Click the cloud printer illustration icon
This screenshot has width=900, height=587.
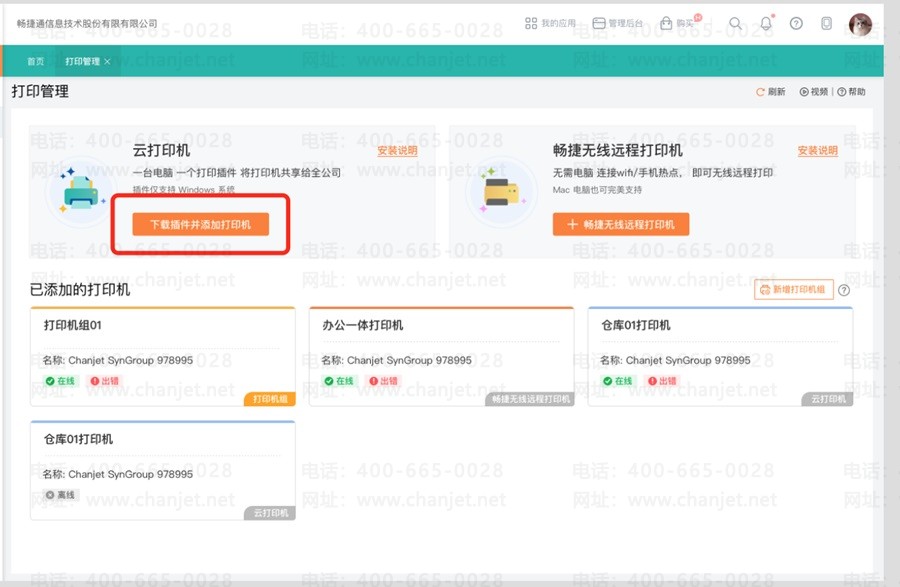point(81,192)
